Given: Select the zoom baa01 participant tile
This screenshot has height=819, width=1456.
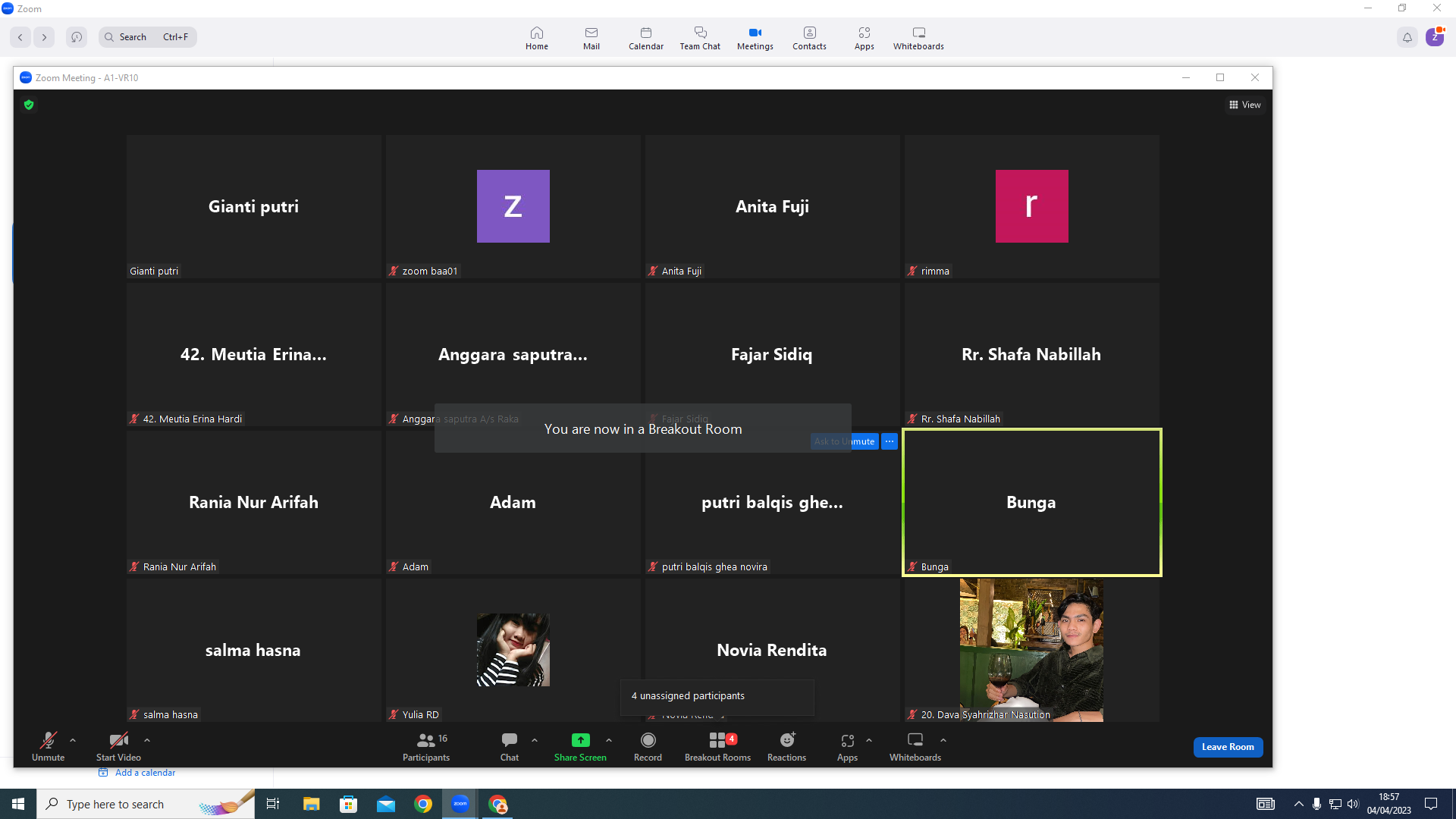Looking at the screenshot, I should pos(513,206).
